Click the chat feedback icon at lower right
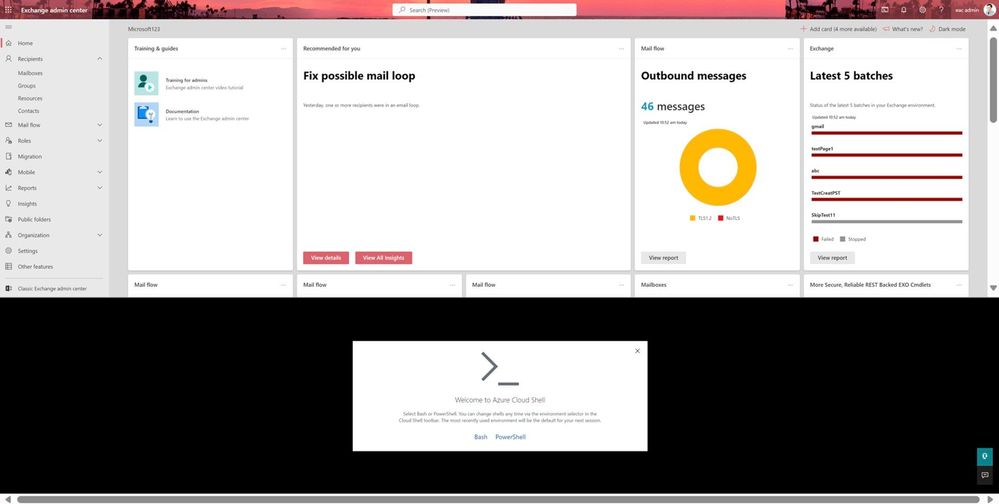 [984, 475]
